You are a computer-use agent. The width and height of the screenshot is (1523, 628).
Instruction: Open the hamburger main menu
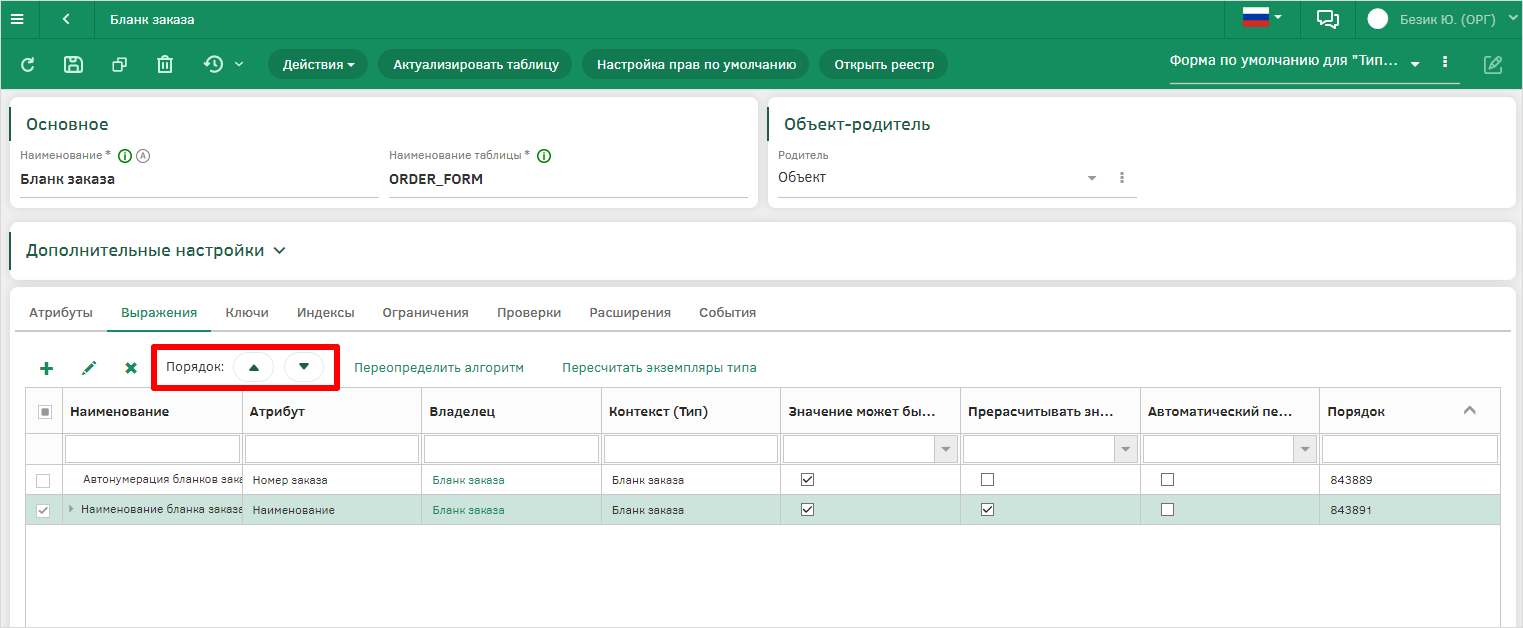pos(17,19)
